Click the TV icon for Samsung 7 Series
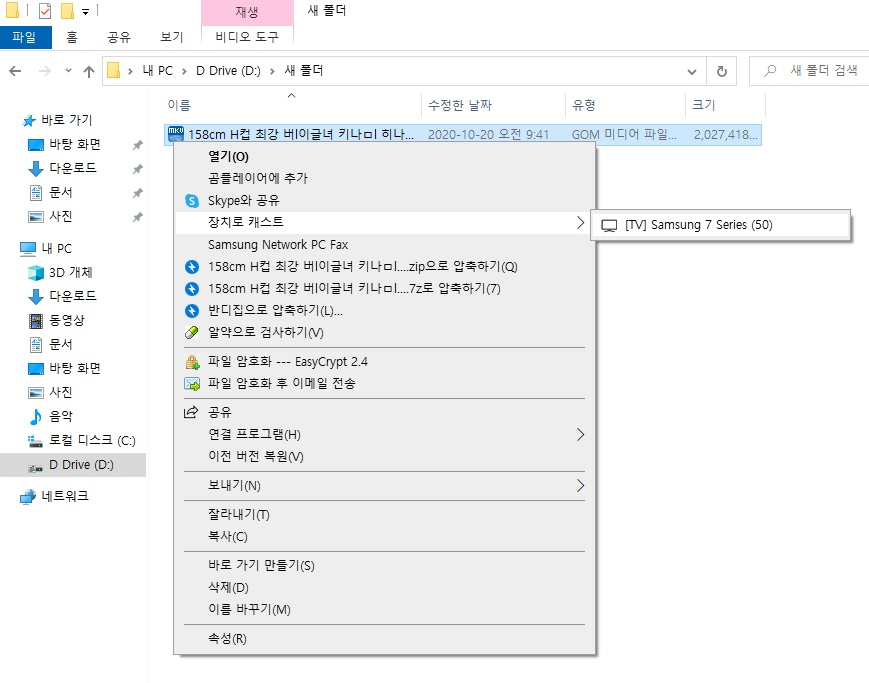This screenshot has width=869, height=683. 609,225
